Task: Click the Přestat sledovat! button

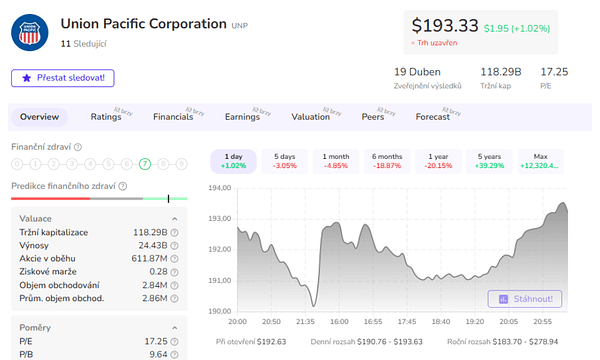Action: point(63,78)
